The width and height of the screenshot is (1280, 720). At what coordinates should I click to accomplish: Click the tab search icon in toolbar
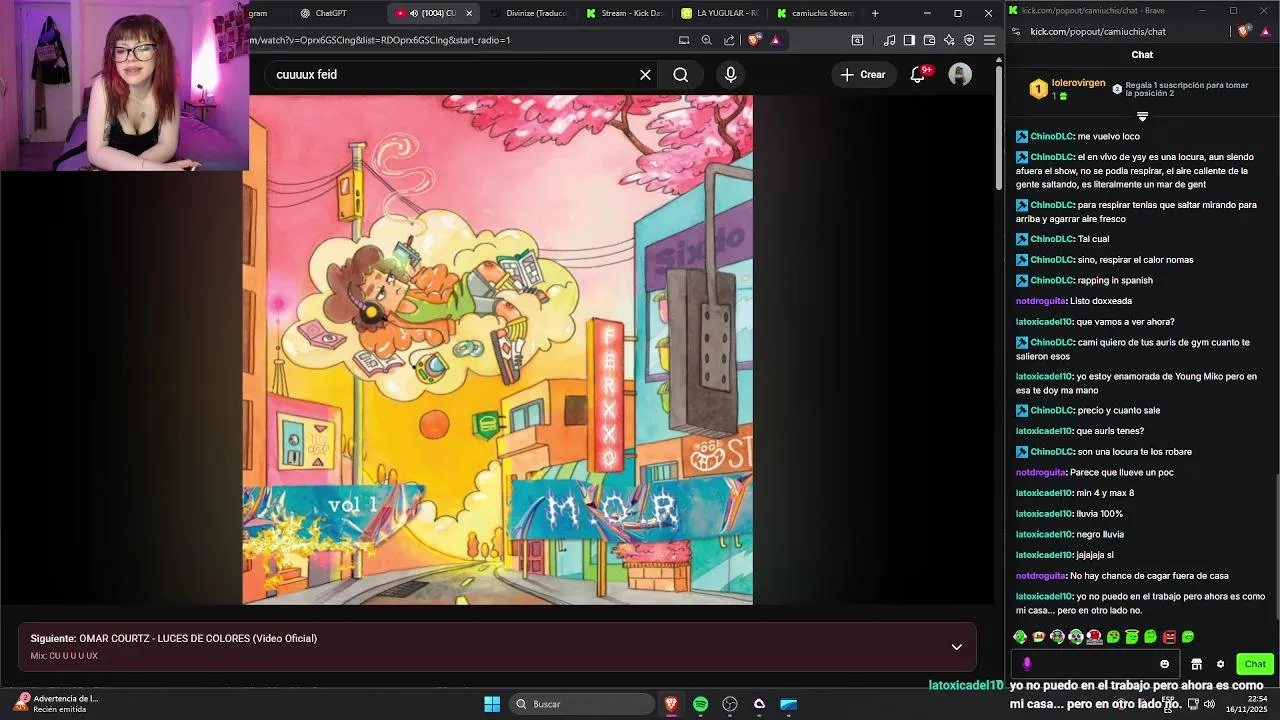point(857,40)
